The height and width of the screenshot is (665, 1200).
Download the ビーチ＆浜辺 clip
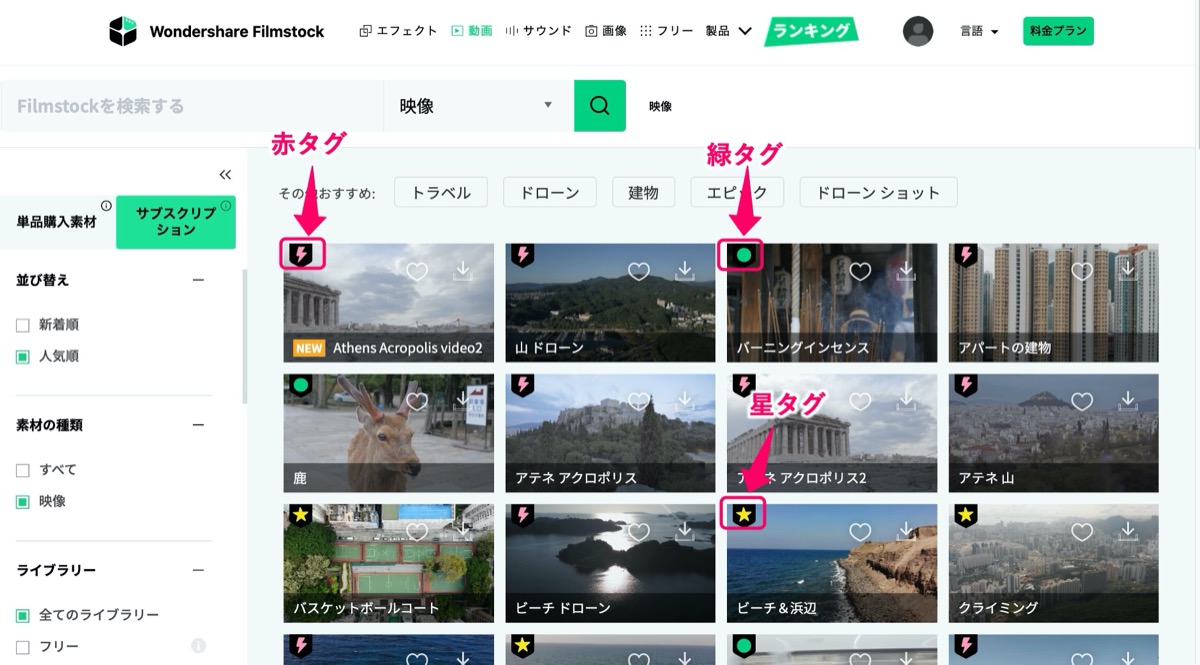(x=906, y=530)
